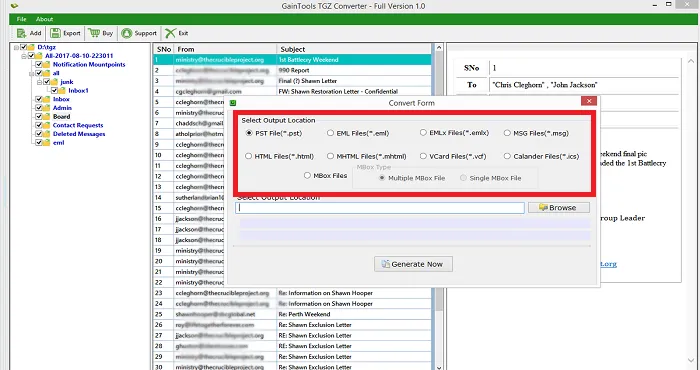Collapse the All-2017-08-10-223011 tree node
The height and width of the screenshot is (370, 700).
(x=24, y=56)
